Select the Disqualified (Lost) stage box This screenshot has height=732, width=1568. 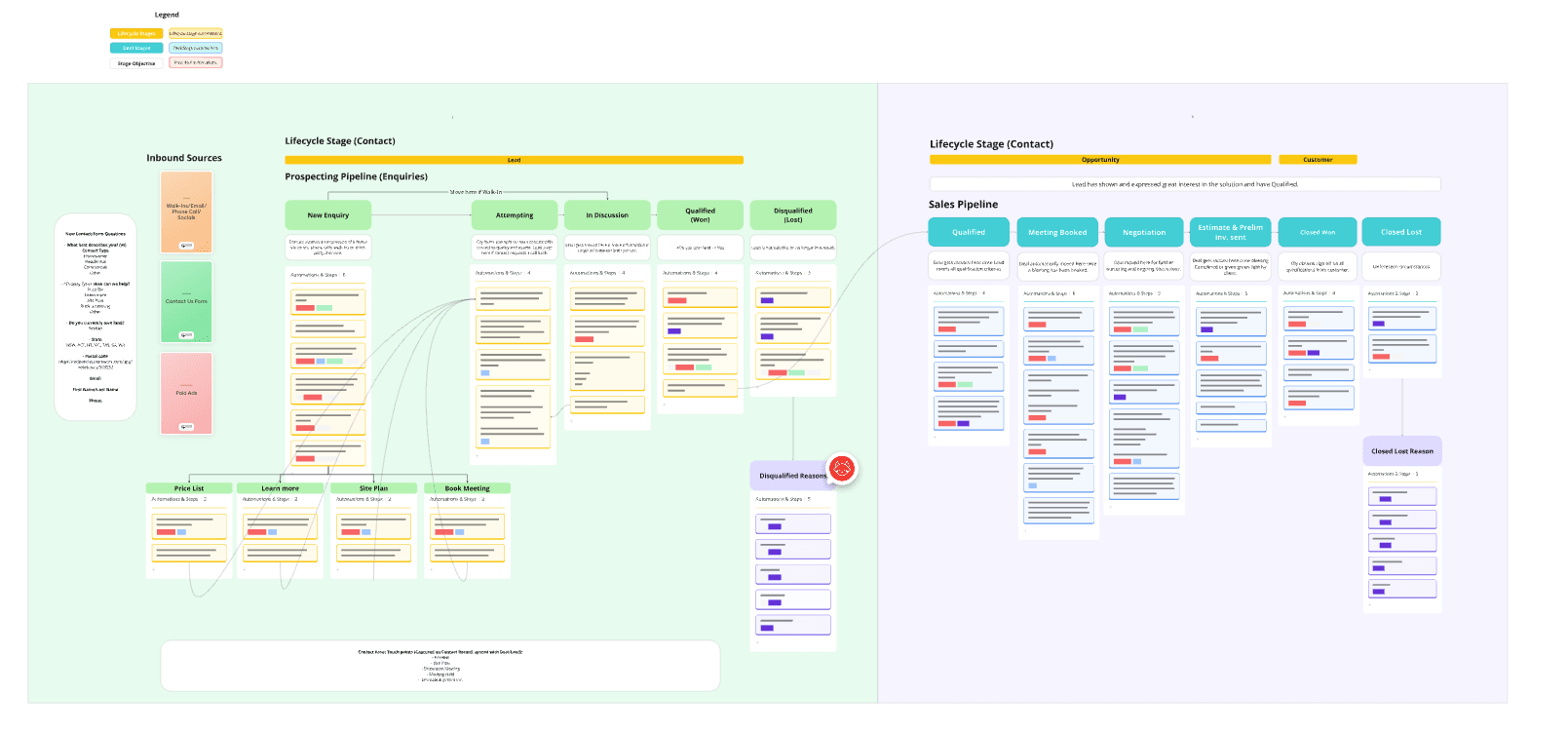click(793, 215)
